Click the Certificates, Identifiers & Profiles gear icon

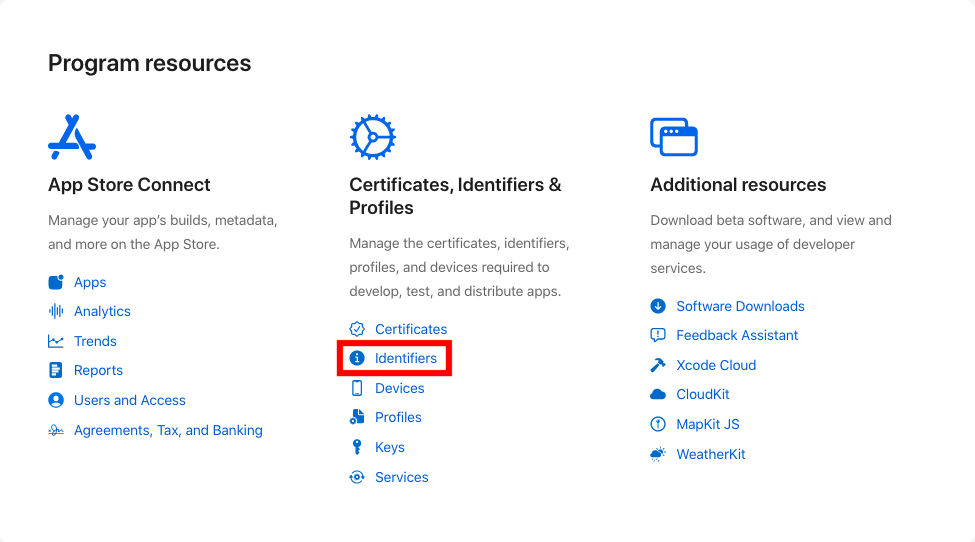coord(372,137)
